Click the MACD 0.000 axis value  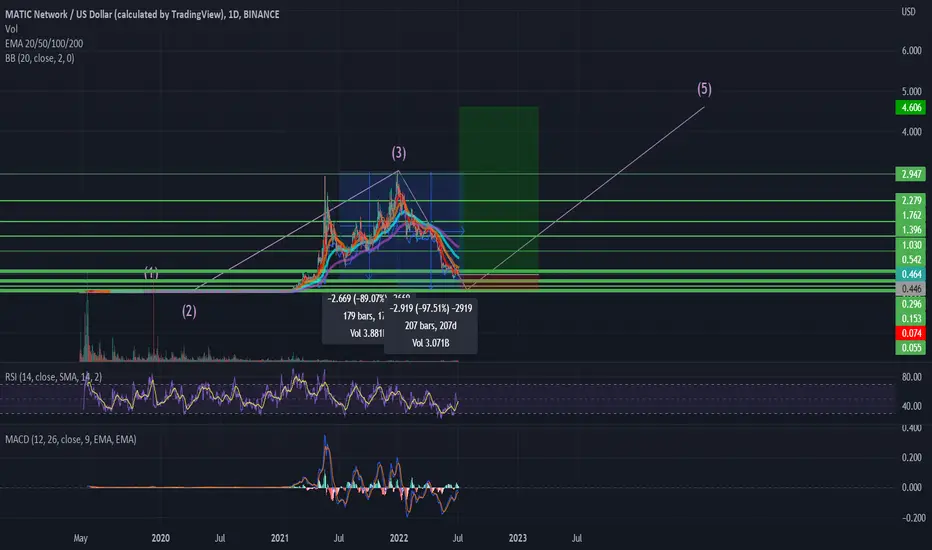coord(911,487)
